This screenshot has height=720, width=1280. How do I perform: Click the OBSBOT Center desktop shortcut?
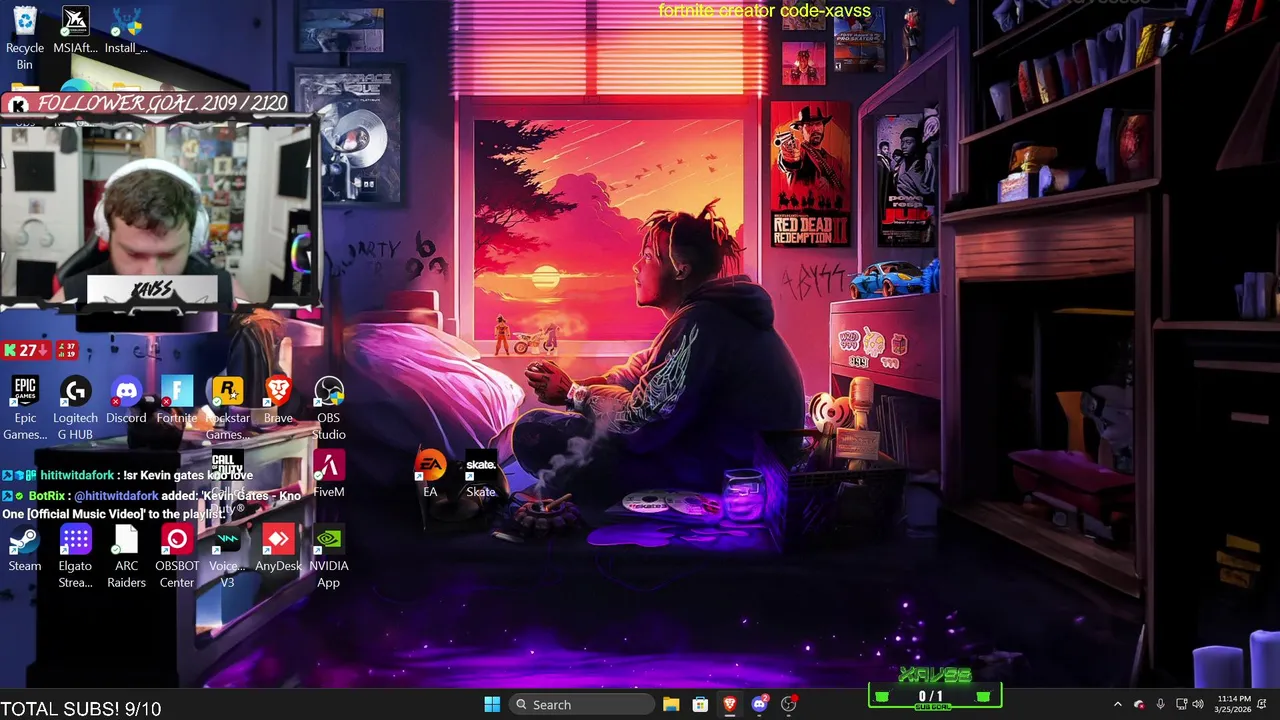(x=177, y=557)
